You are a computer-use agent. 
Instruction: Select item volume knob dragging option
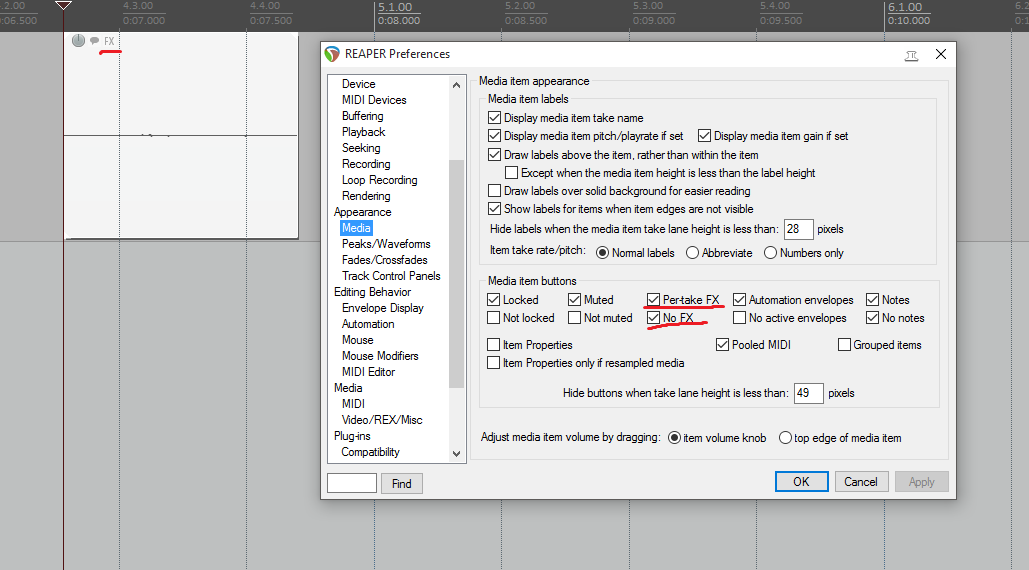coord(674,438)
